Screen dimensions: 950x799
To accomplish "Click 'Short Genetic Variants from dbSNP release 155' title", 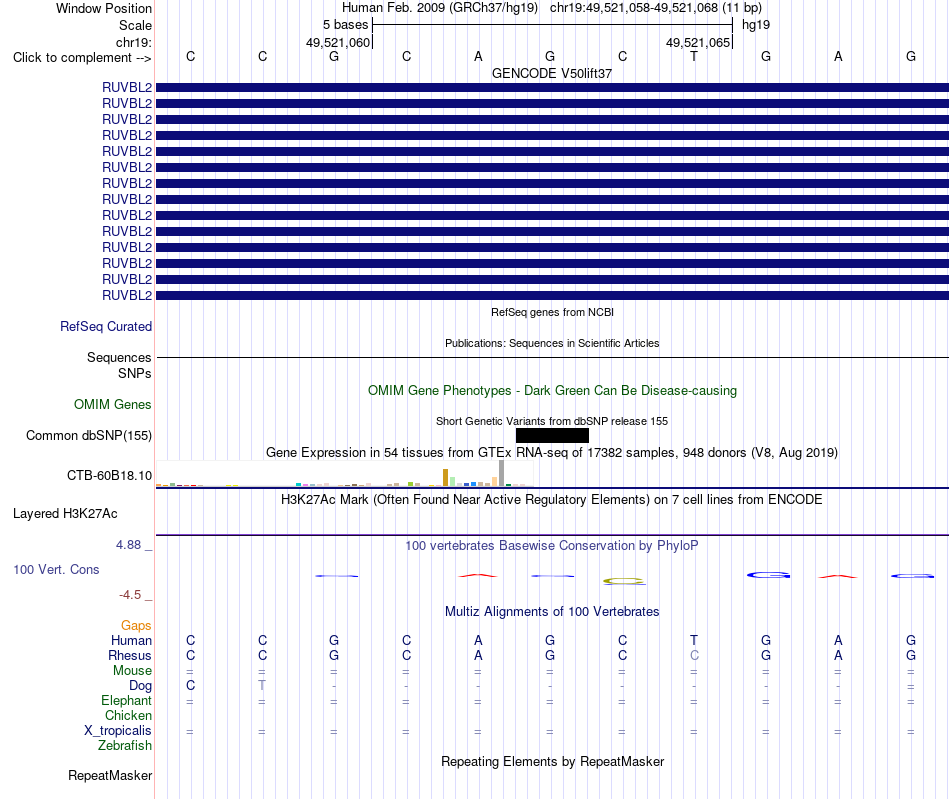I will point(552,422).
